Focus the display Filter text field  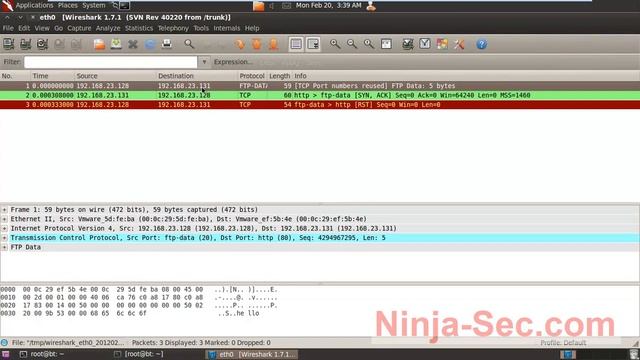111,62
